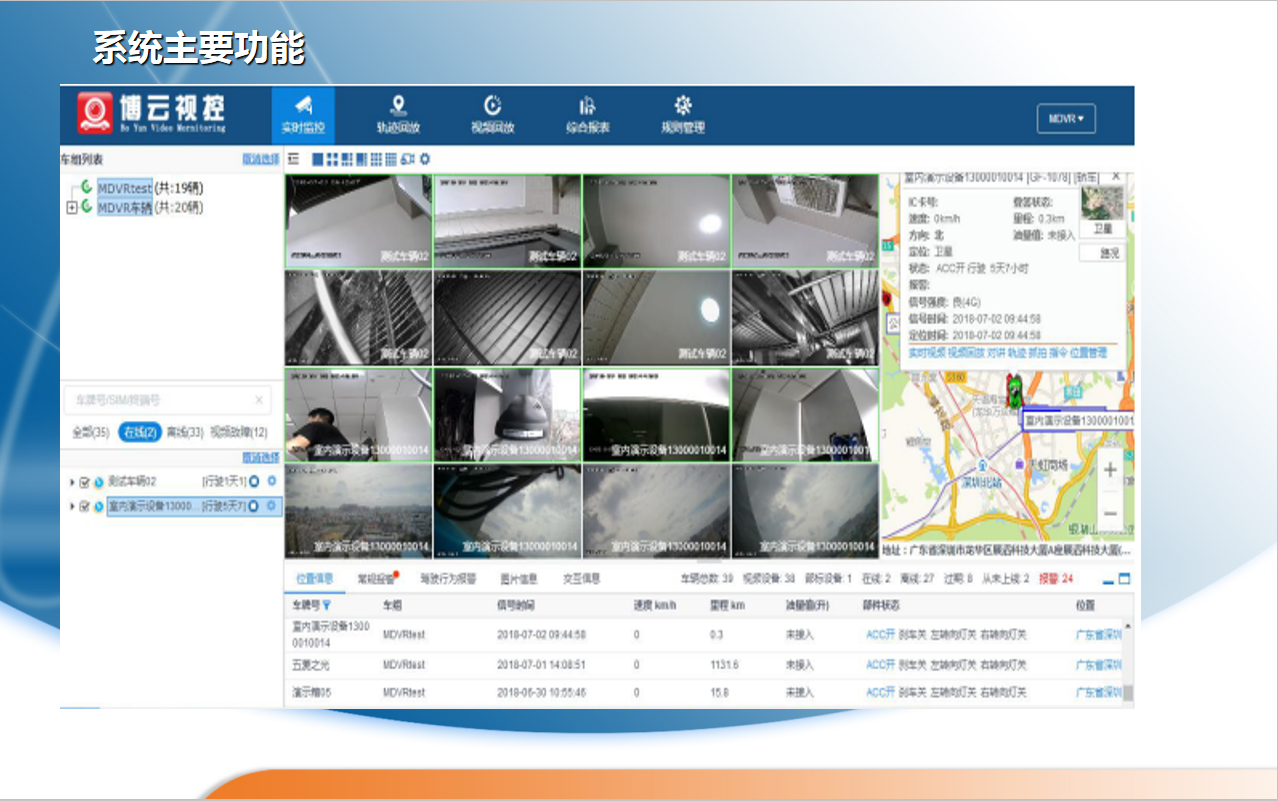Select the MDVR车辆 group
Image resolution: width=1278 pixels, height=801 pixels.
tap(125, 208)
